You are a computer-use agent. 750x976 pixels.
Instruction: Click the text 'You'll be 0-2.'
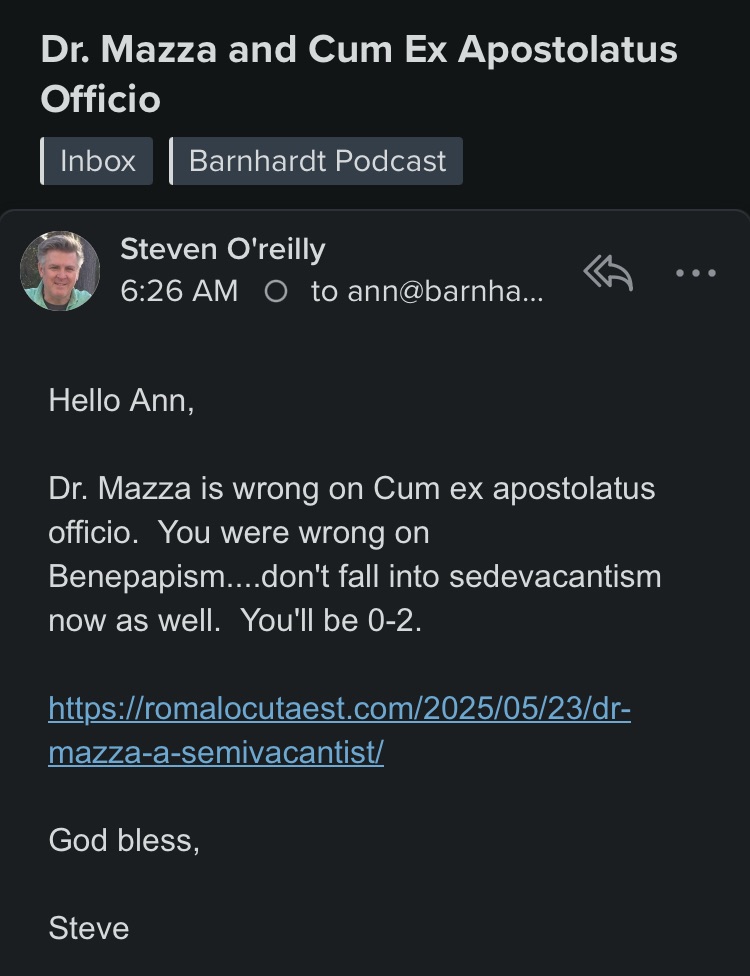(331, 620)
